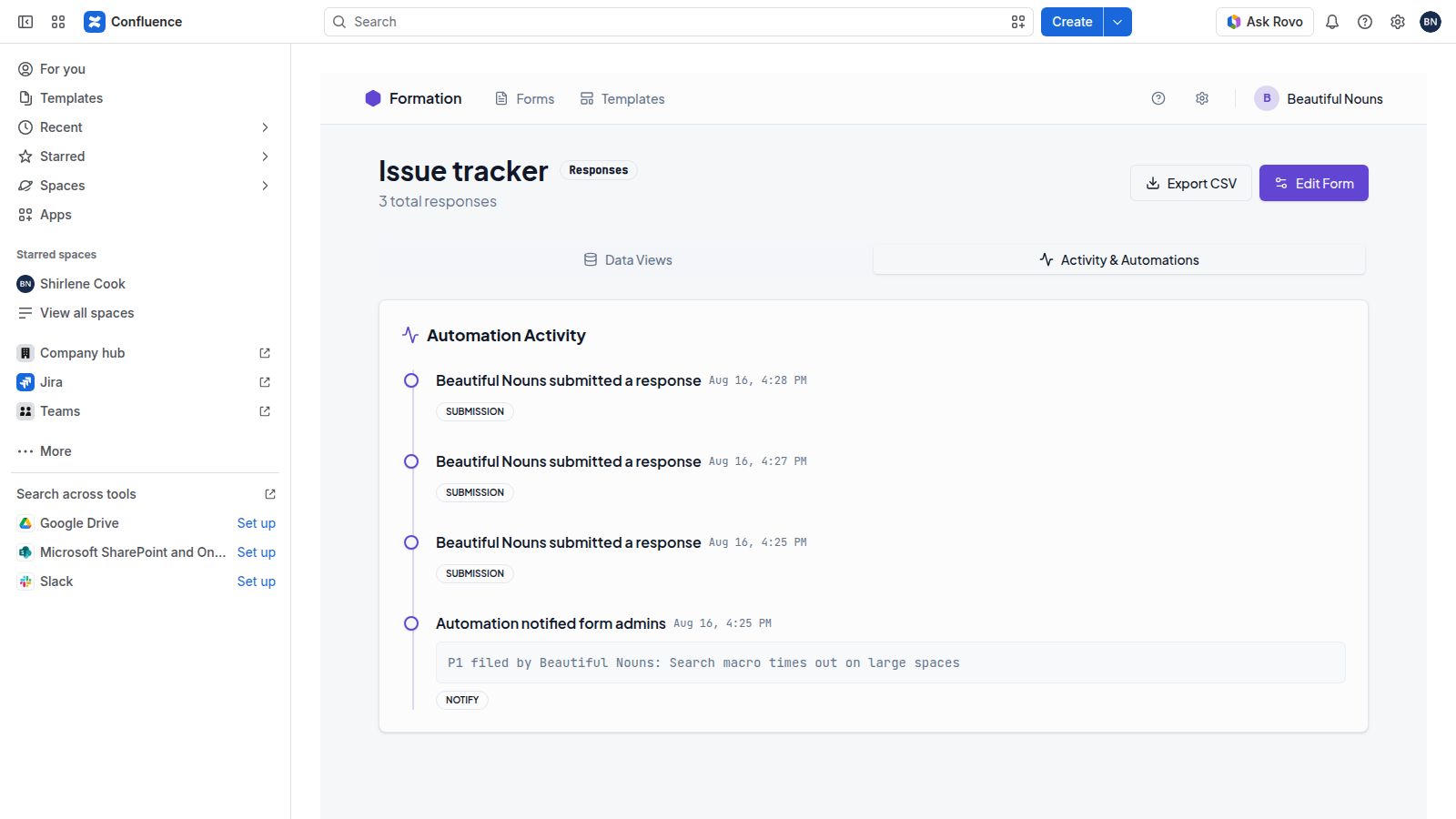The width and height of the screenshot is (1456, 819).
Task: Click the Search across tools external link icon
Action: pos(270,494)
